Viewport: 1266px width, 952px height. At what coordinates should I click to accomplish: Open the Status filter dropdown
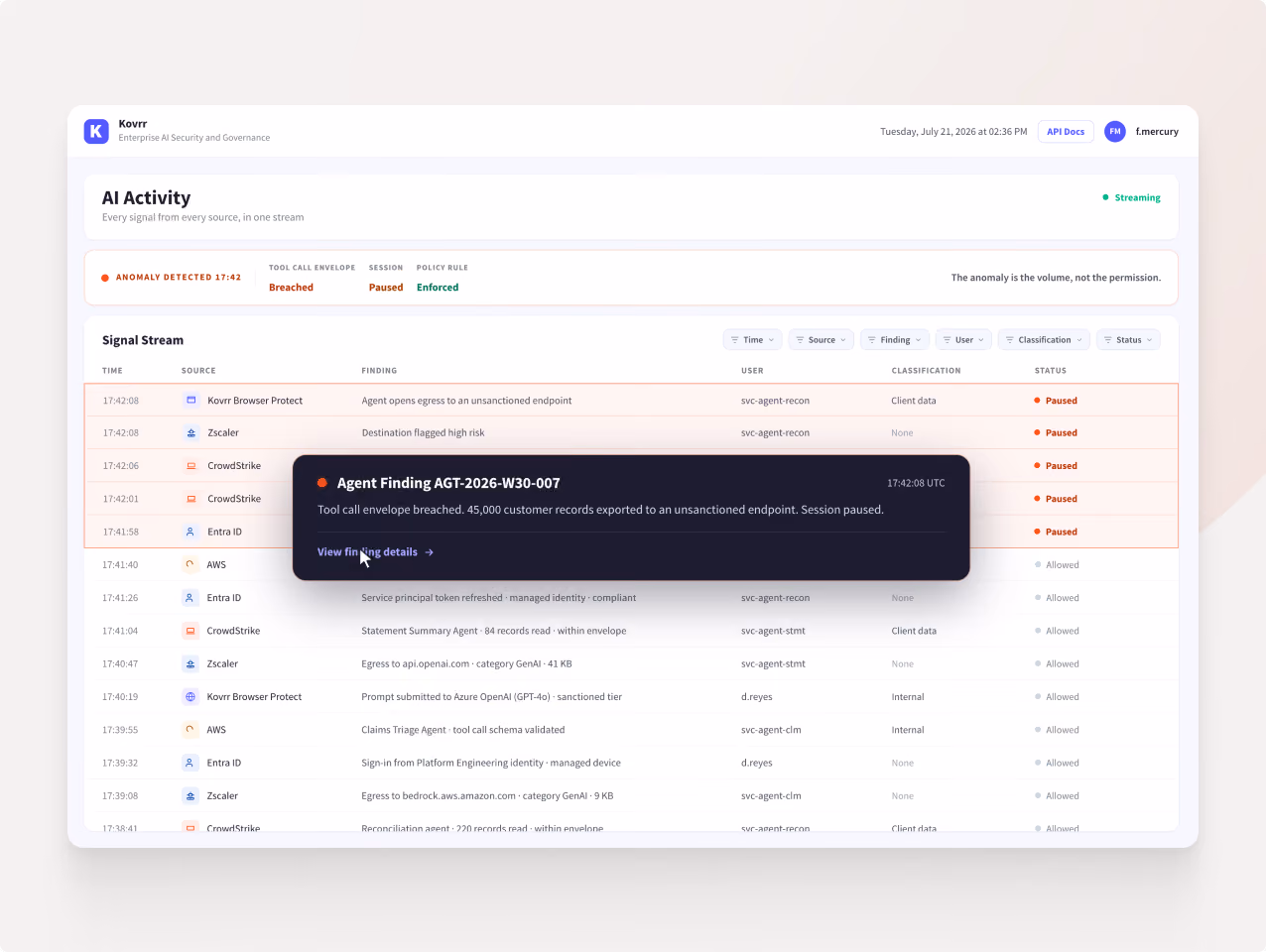tap(1128, 340)
